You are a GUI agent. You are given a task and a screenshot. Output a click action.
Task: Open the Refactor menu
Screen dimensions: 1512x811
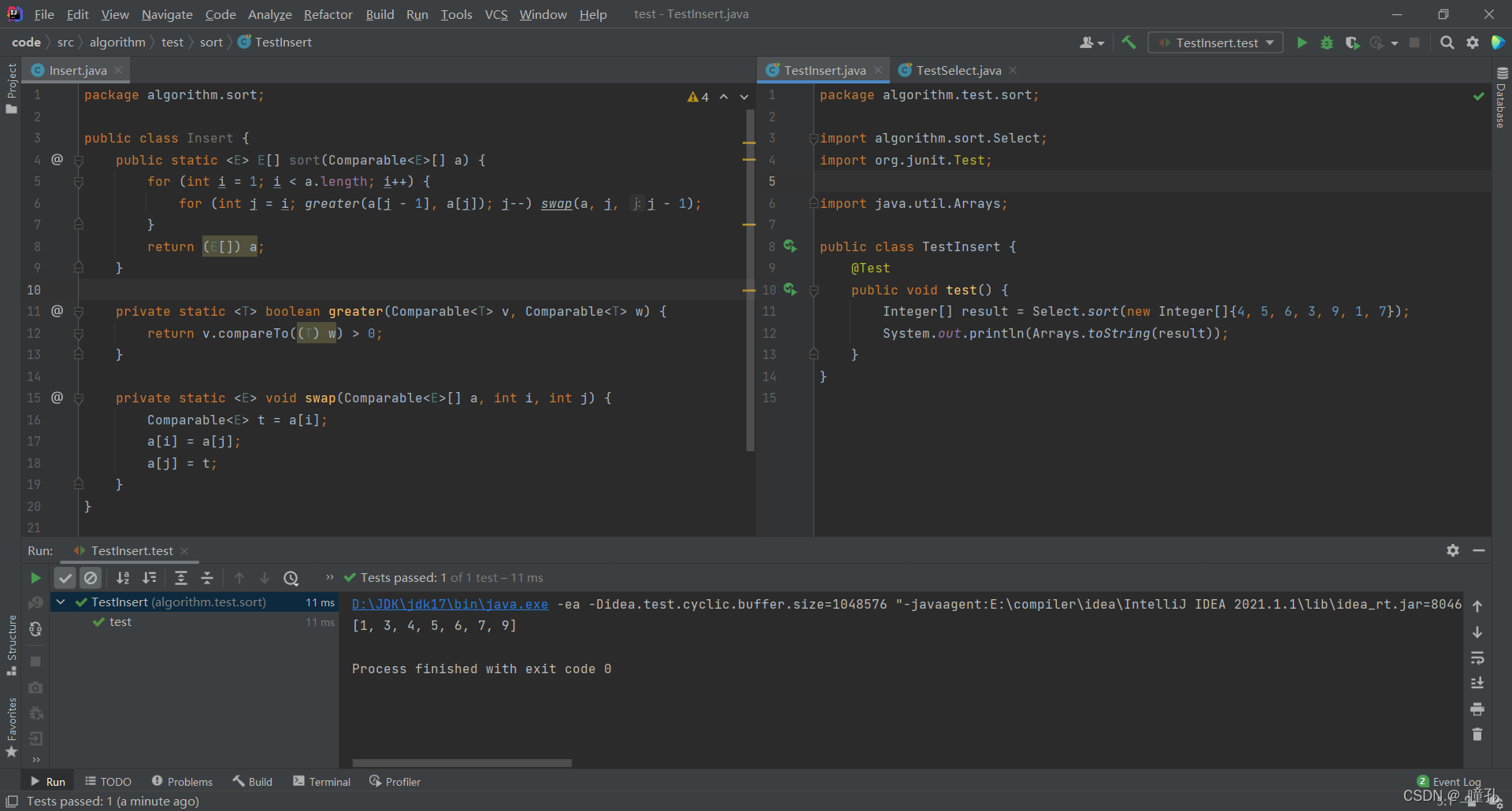click(328, 14)
